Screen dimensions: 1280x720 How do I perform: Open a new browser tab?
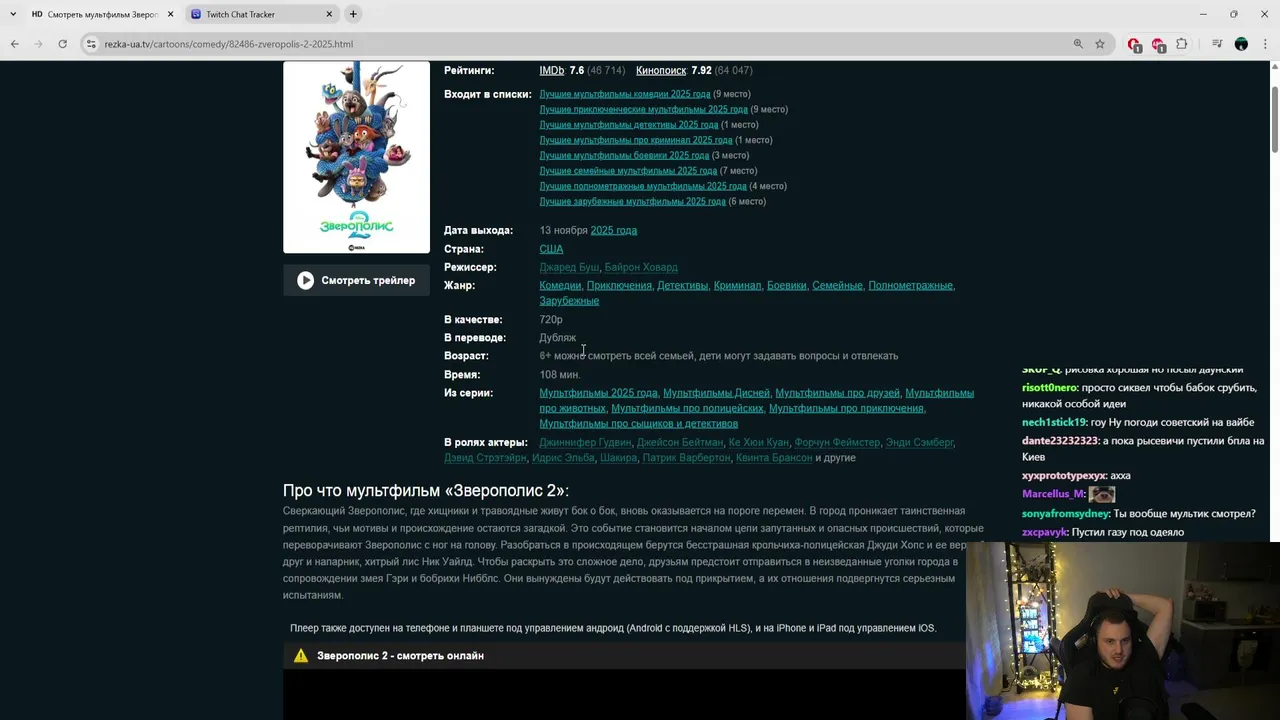pyautogui.click(x=353, y=14)
